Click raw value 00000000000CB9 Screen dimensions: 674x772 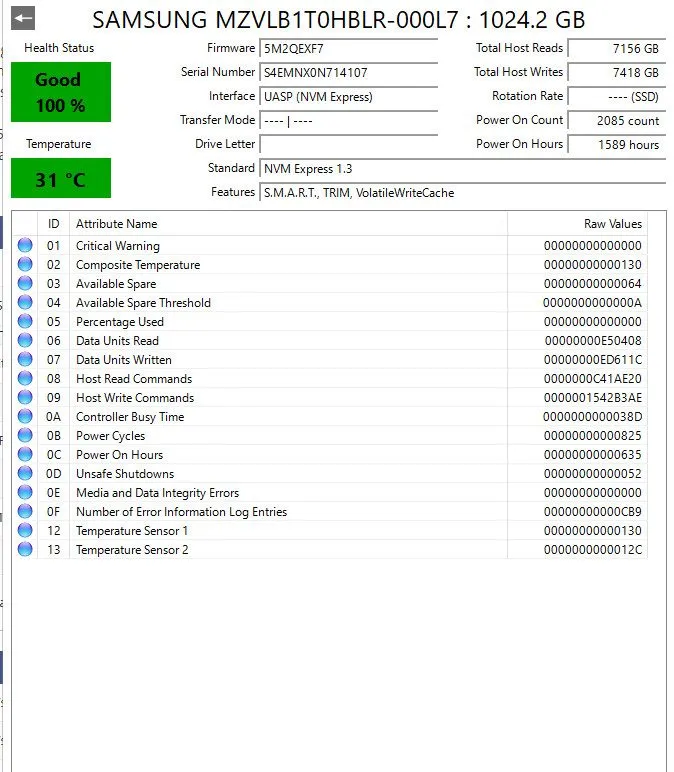click(593, 512)
